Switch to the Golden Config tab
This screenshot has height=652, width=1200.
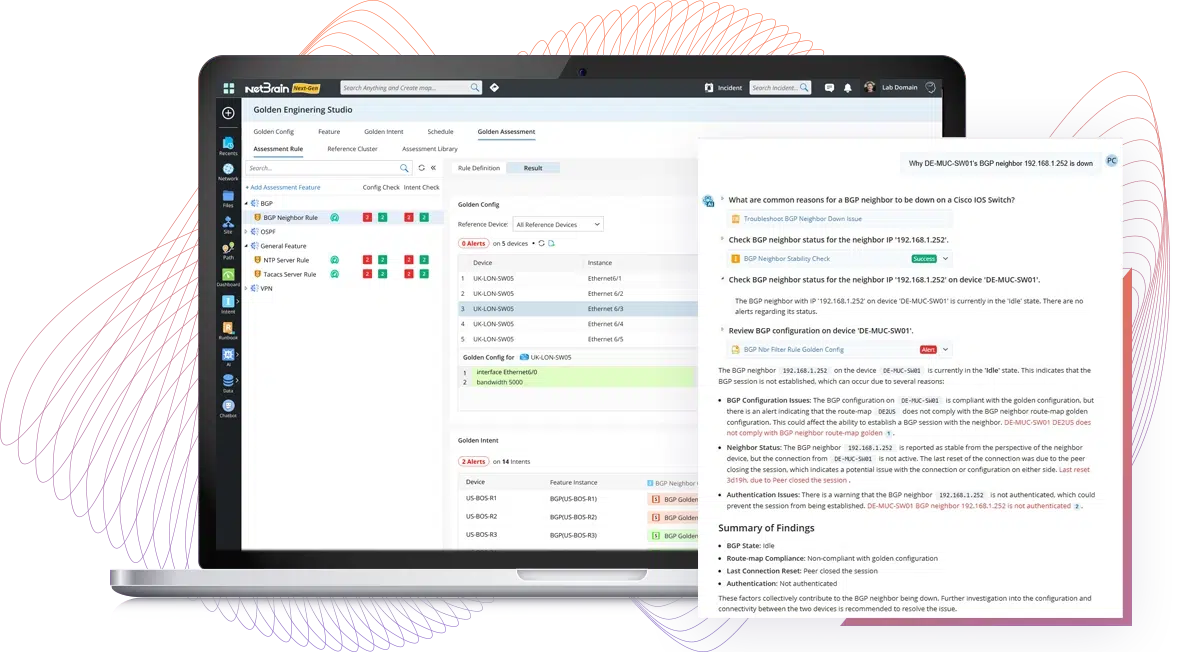(x=273, y=132)
